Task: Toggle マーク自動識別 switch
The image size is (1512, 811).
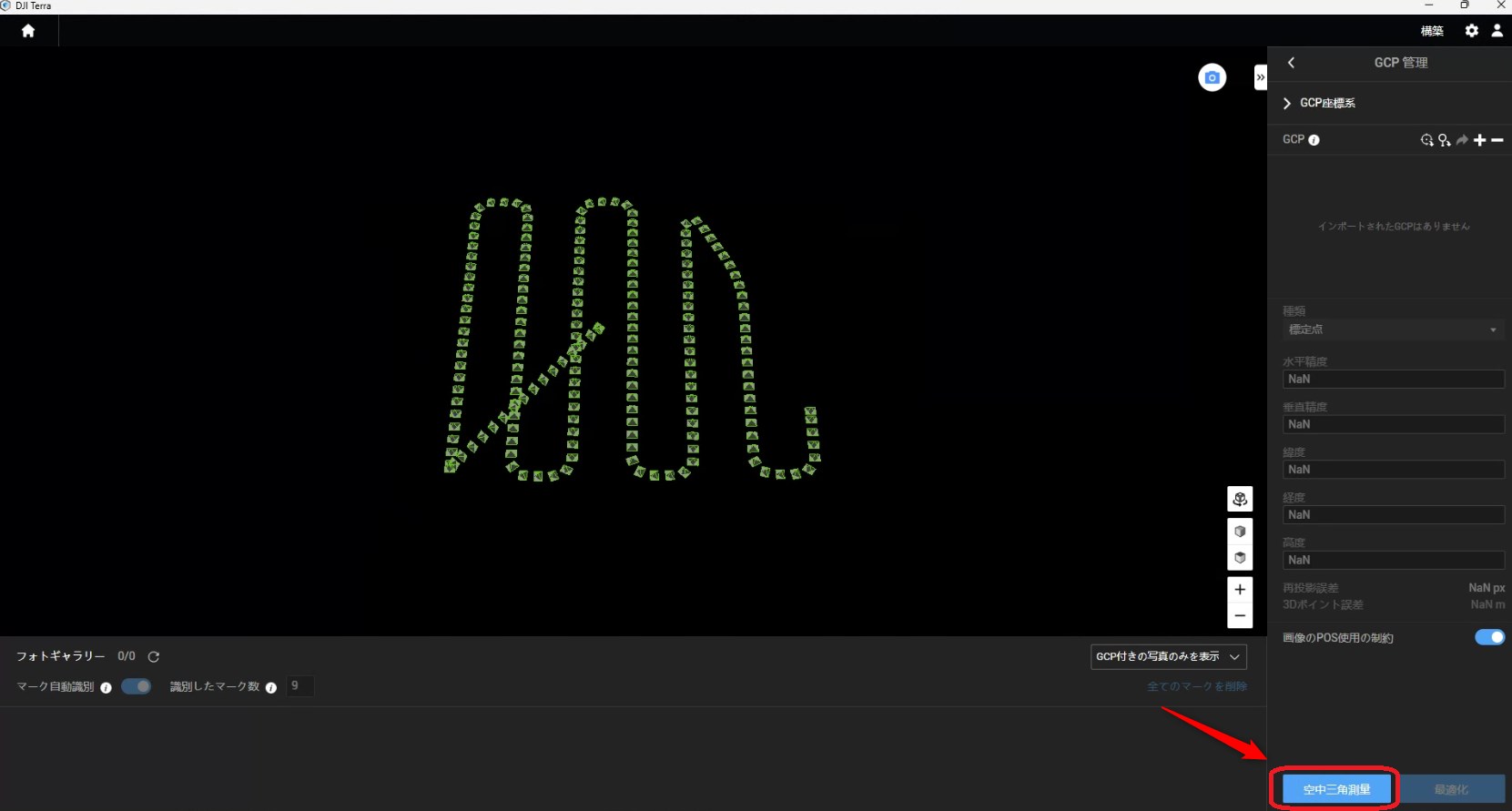Action: tap(136, 686)
